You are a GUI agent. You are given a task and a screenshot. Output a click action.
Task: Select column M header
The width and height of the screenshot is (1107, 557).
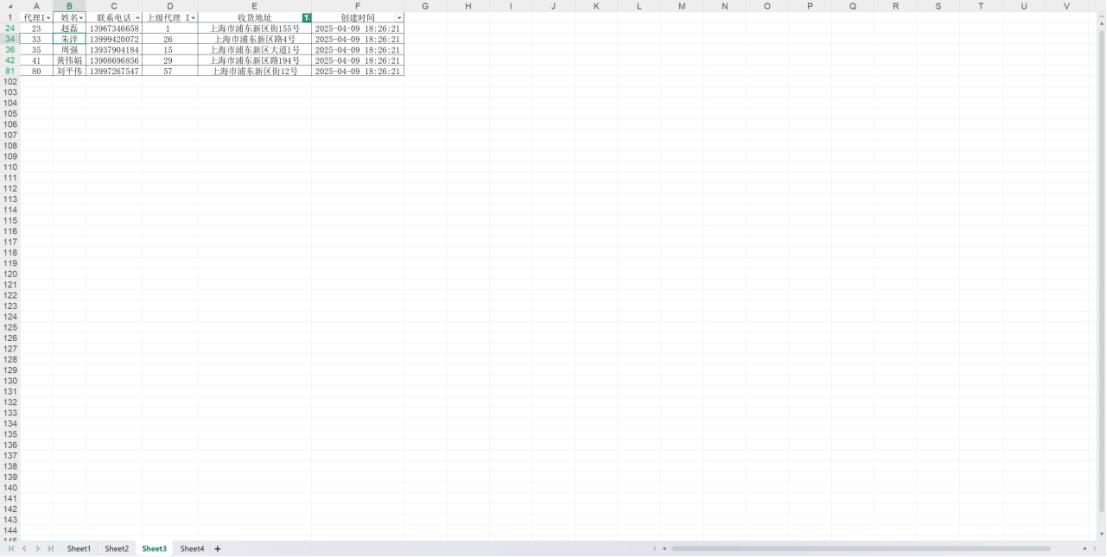pyautogui.click(x=682, y=6)
